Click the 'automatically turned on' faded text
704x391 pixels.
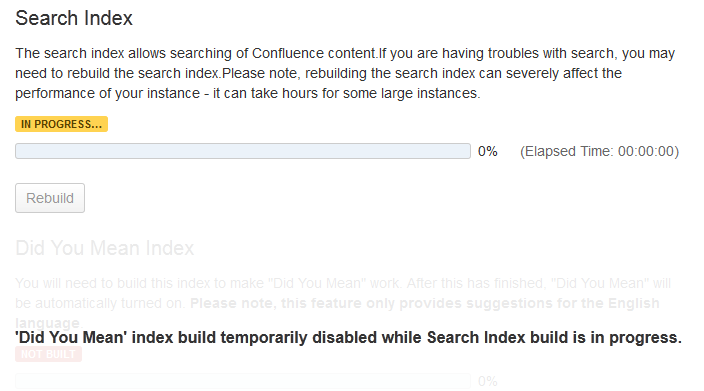[109, 303]
